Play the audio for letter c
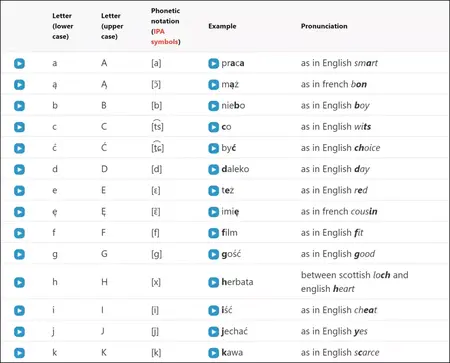450x363 pixels. [19, 127]
